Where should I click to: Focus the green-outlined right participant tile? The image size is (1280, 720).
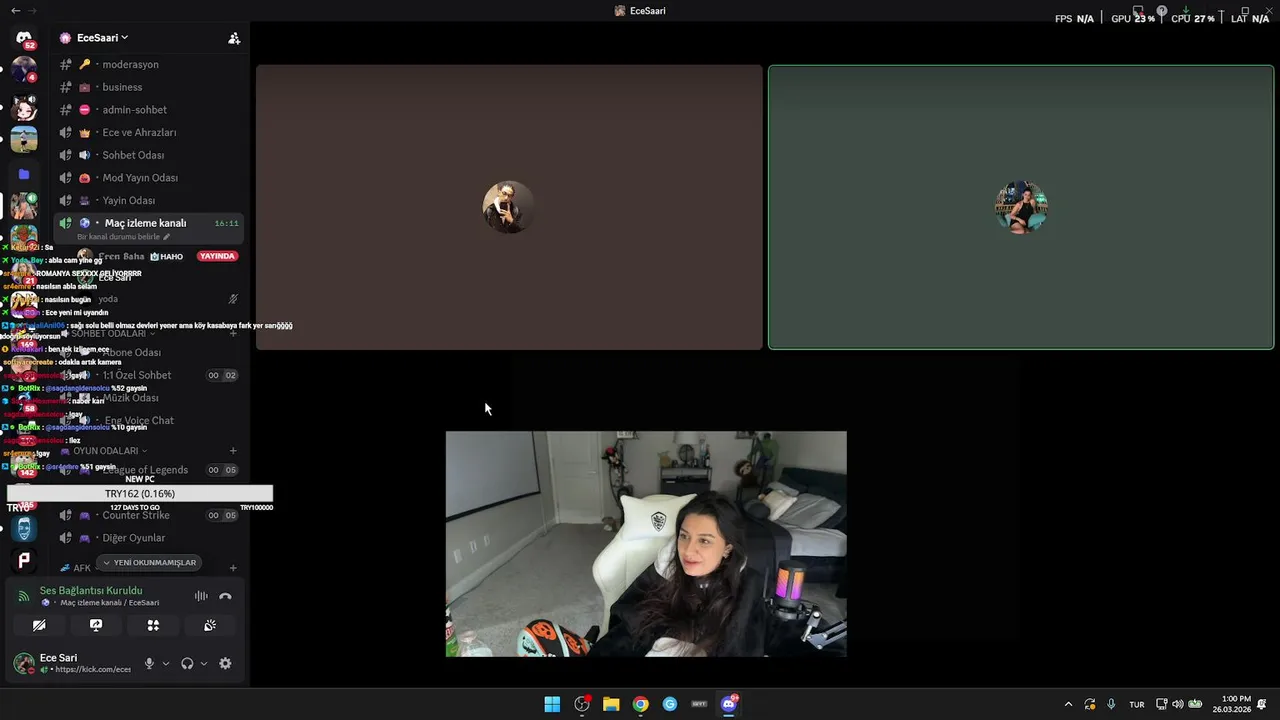[x=1021, y=207]
